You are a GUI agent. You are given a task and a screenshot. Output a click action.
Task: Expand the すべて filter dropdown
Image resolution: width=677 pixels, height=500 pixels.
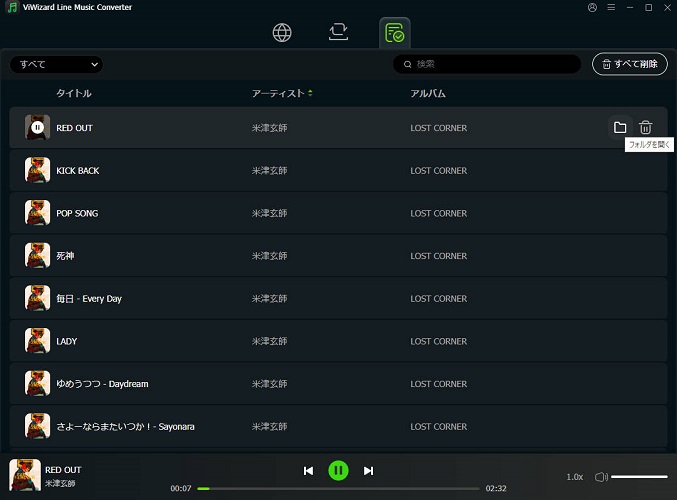(x=57, y=64)
